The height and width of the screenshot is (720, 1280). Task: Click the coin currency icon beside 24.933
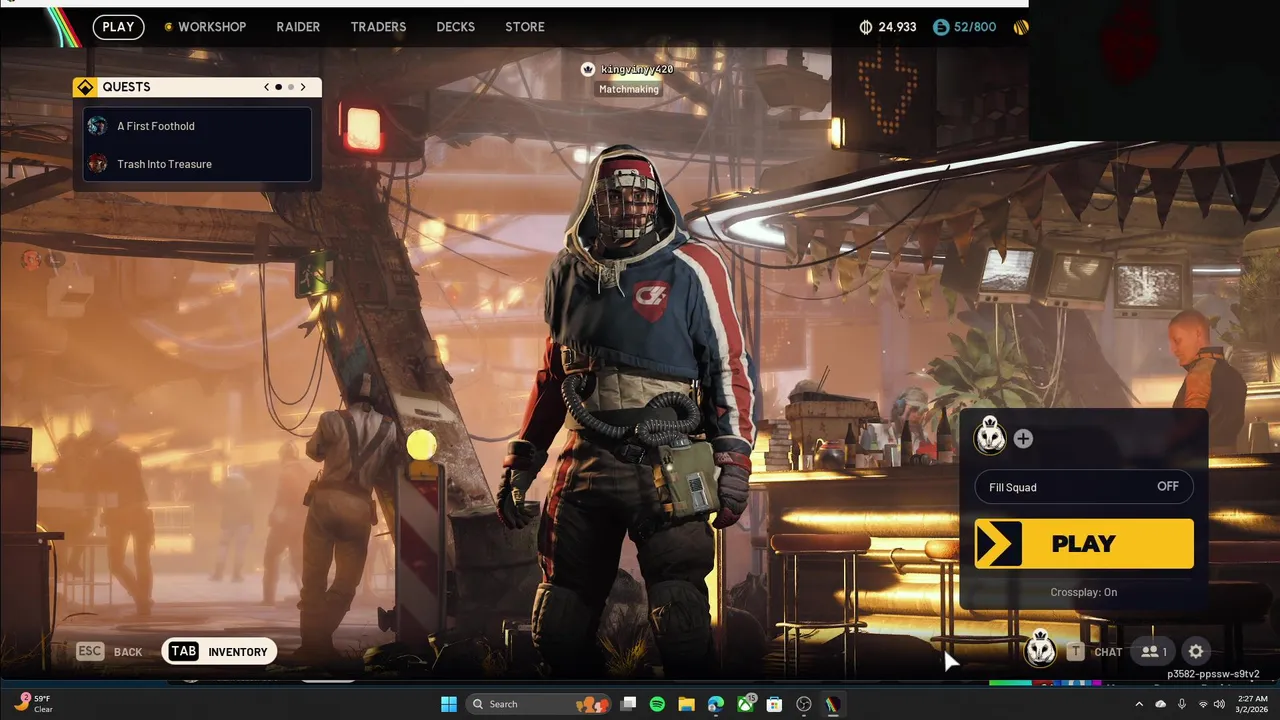point(866,27)
